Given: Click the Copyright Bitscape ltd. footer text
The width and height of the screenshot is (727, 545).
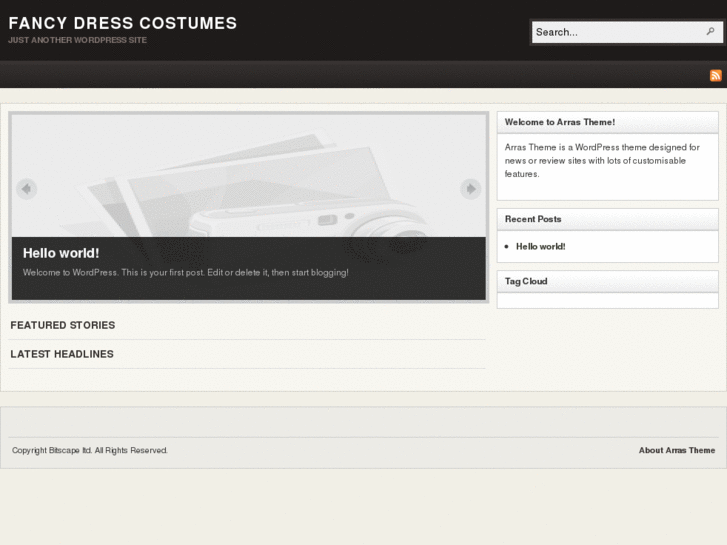Looking at the screenshot, I should [x=90, y=450].
